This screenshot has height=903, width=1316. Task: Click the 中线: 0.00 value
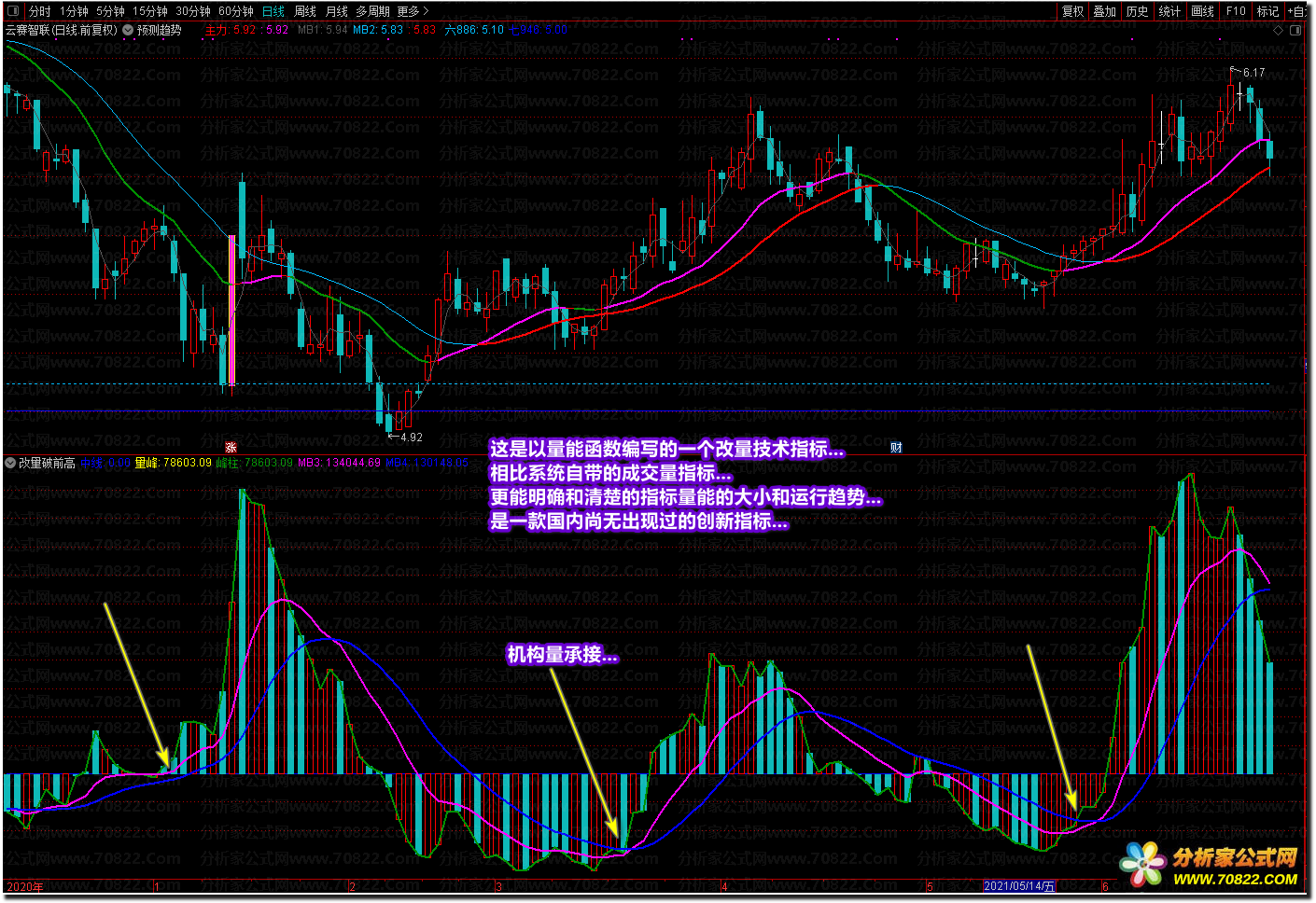click(105, 463)
